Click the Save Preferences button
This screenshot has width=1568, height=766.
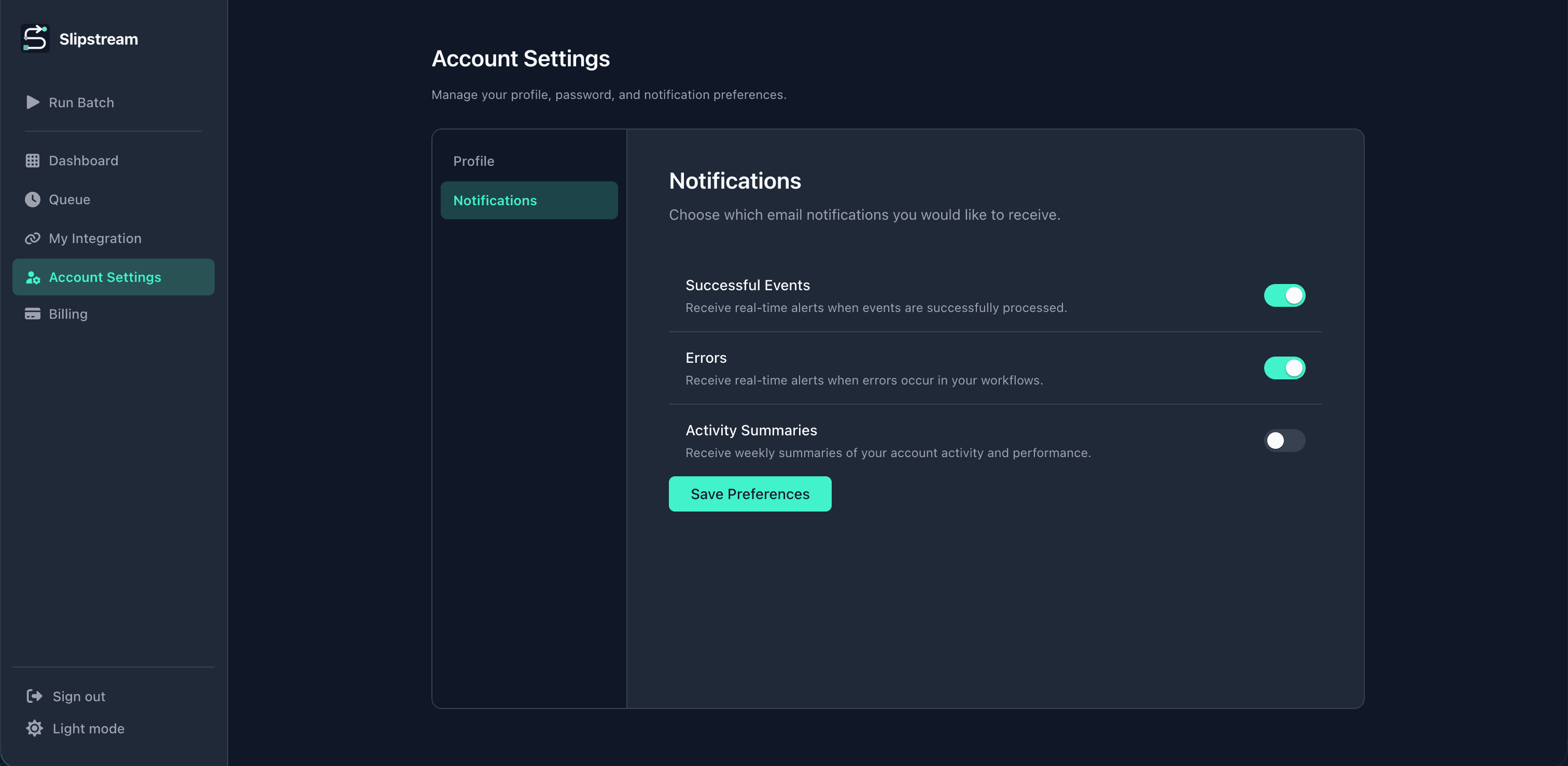(x=750, y=494)
